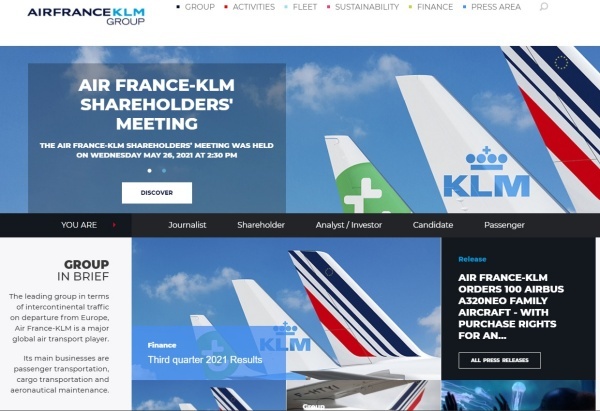Click the Air France KLM Group logo
The image size is (600, 411).
click(x=86, y=16)
